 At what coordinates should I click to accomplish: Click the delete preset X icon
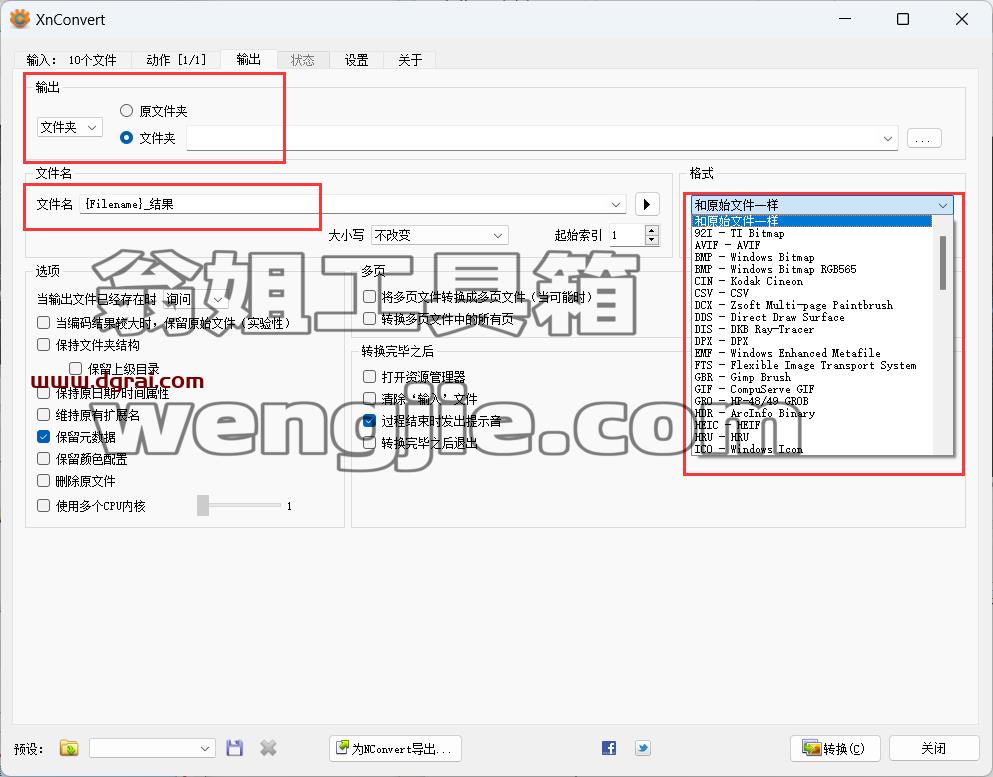pyautogui.click(x=269, y=748)
